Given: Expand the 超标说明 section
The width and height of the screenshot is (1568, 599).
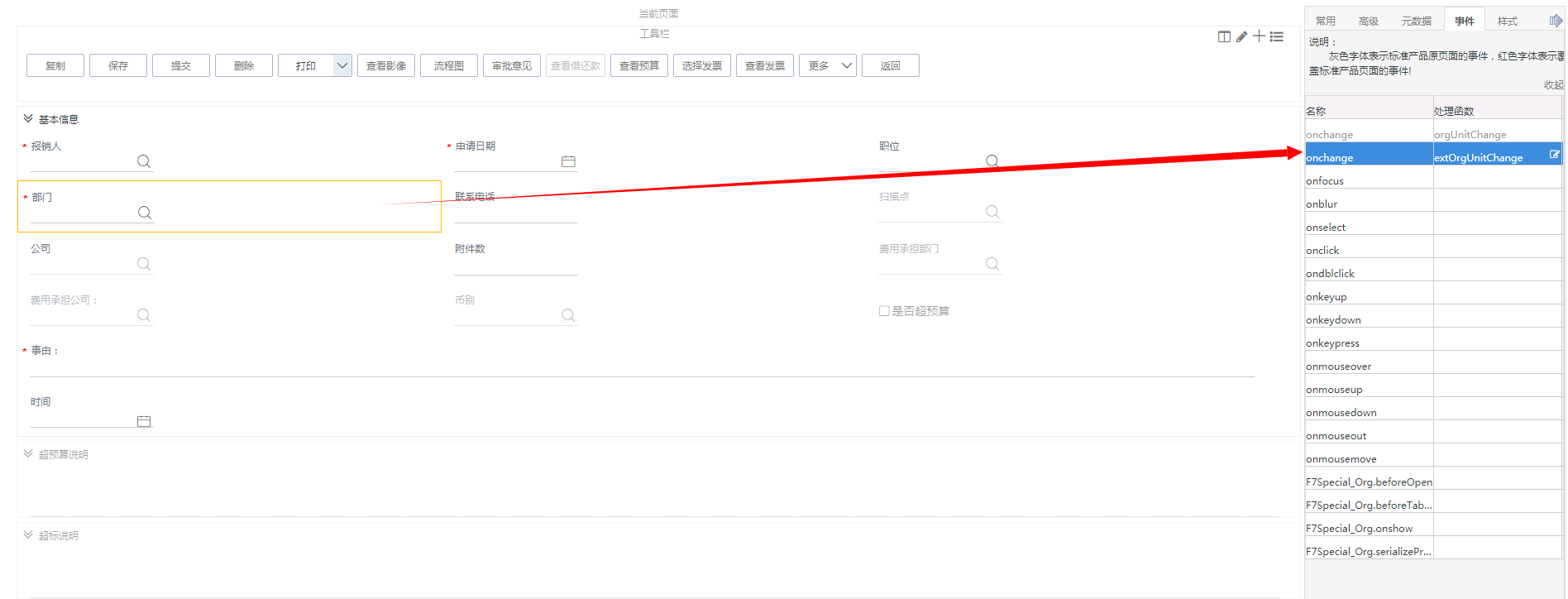Looking at the screenshot, I should pyautogui.click(x=28, y=535).
